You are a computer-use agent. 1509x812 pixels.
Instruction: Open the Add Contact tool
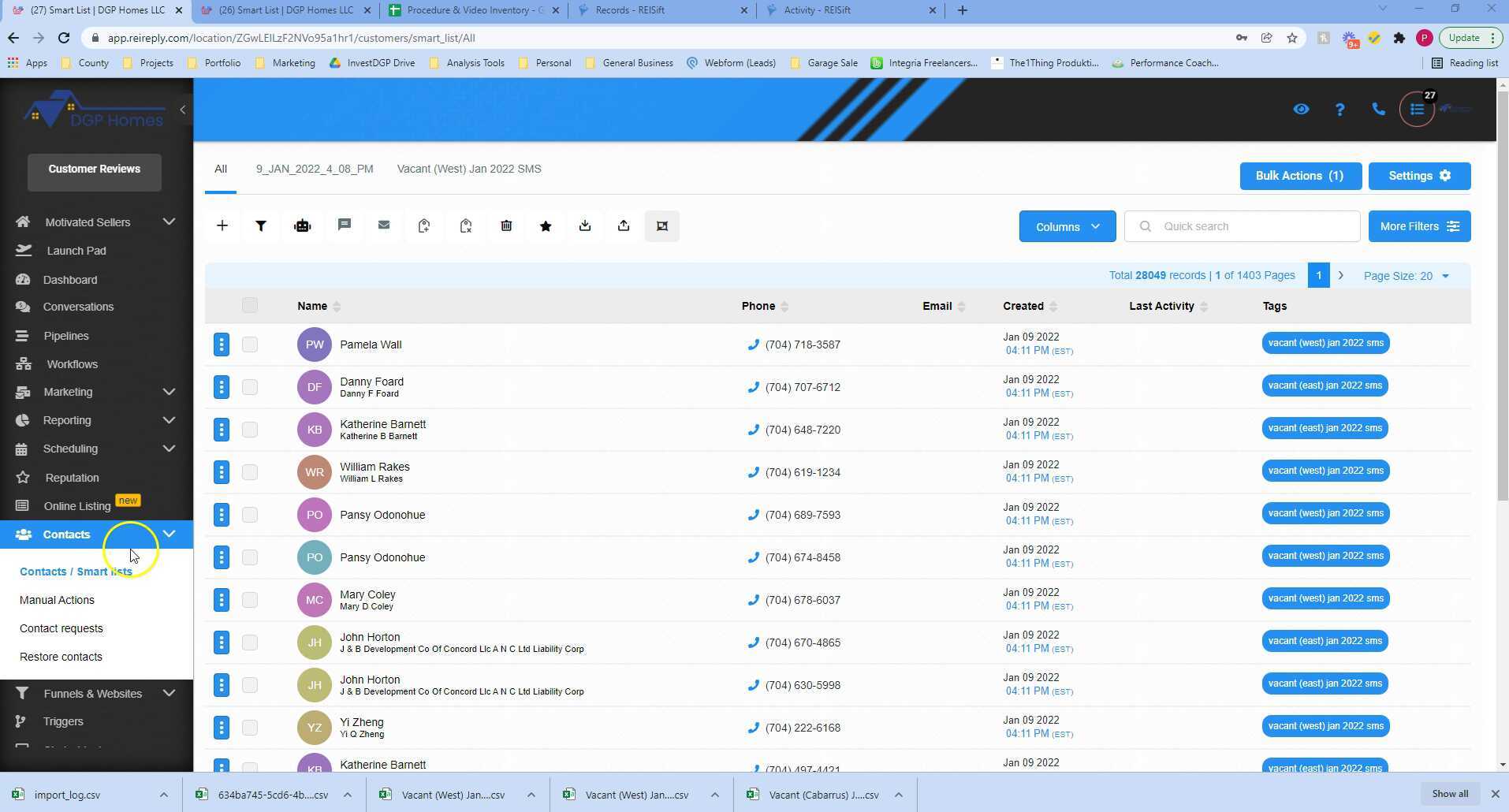[222, 225]
